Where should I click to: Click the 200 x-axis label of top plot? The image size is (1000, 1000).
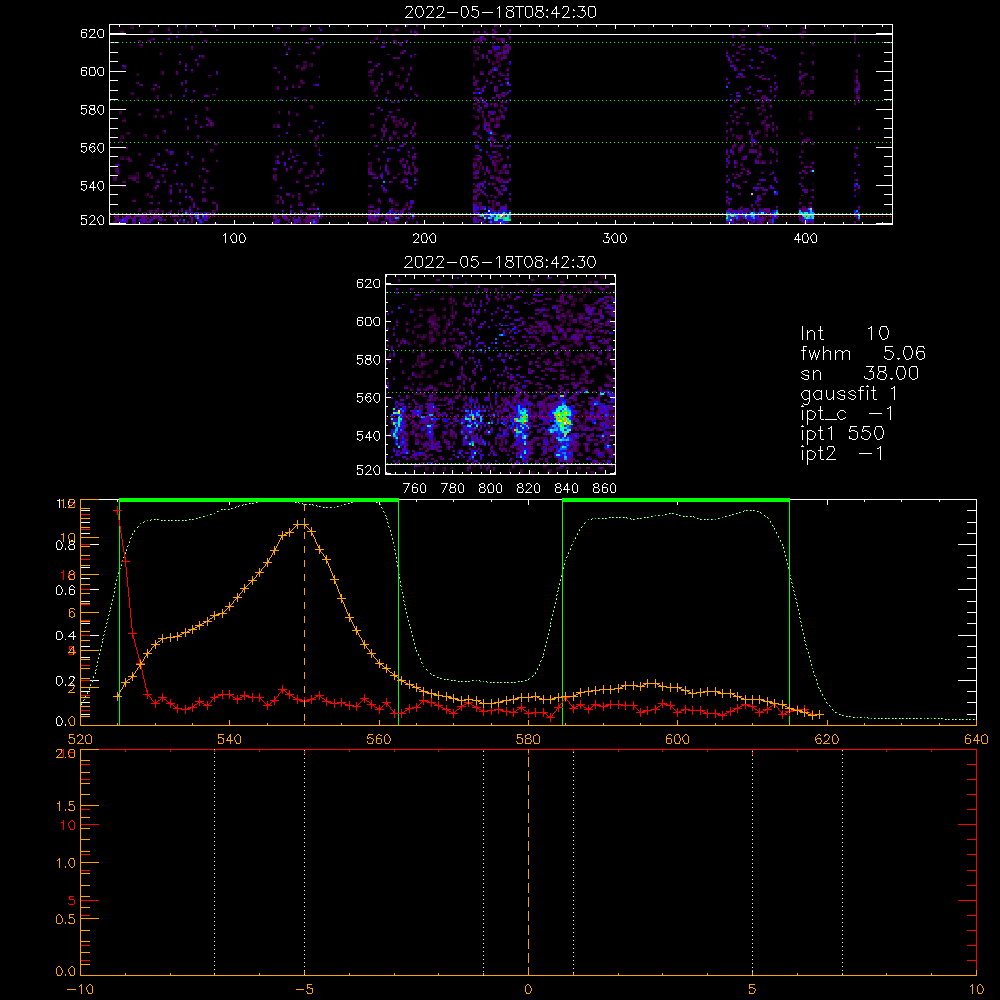coord(424,239)
